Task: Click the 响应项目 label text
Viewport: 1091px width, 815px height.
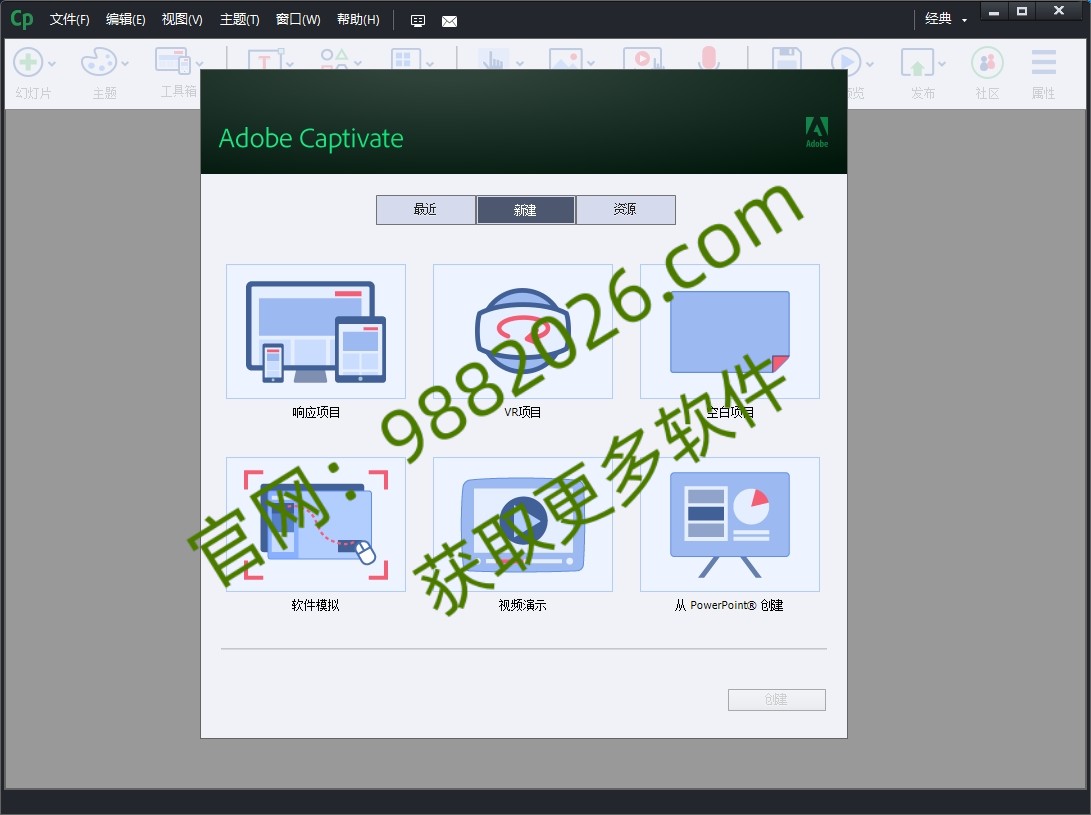Action: (x=316, y=412)
